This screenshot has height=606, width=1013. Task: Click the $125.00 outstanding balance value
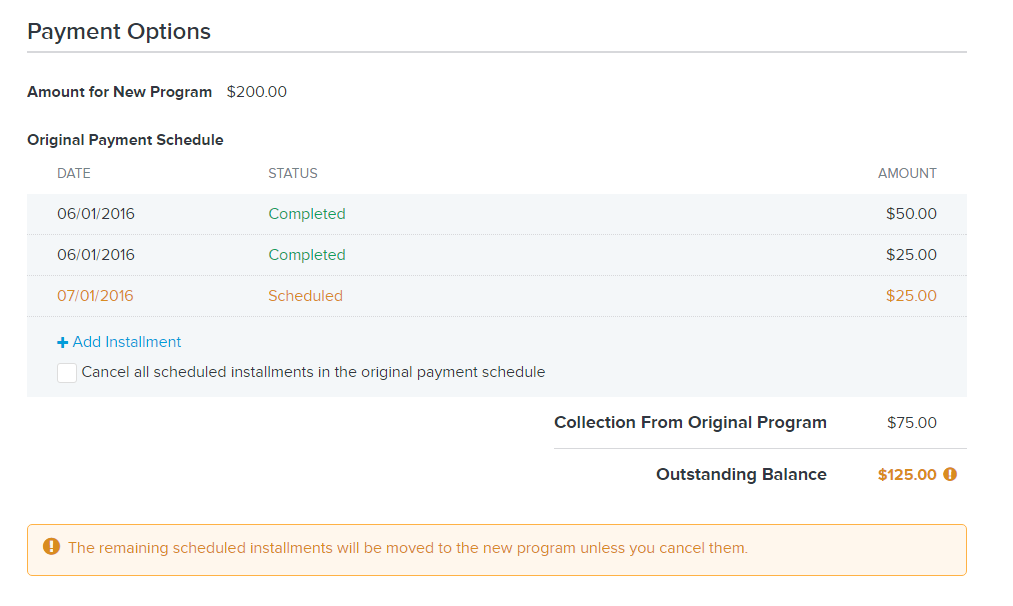coord(907,475)
